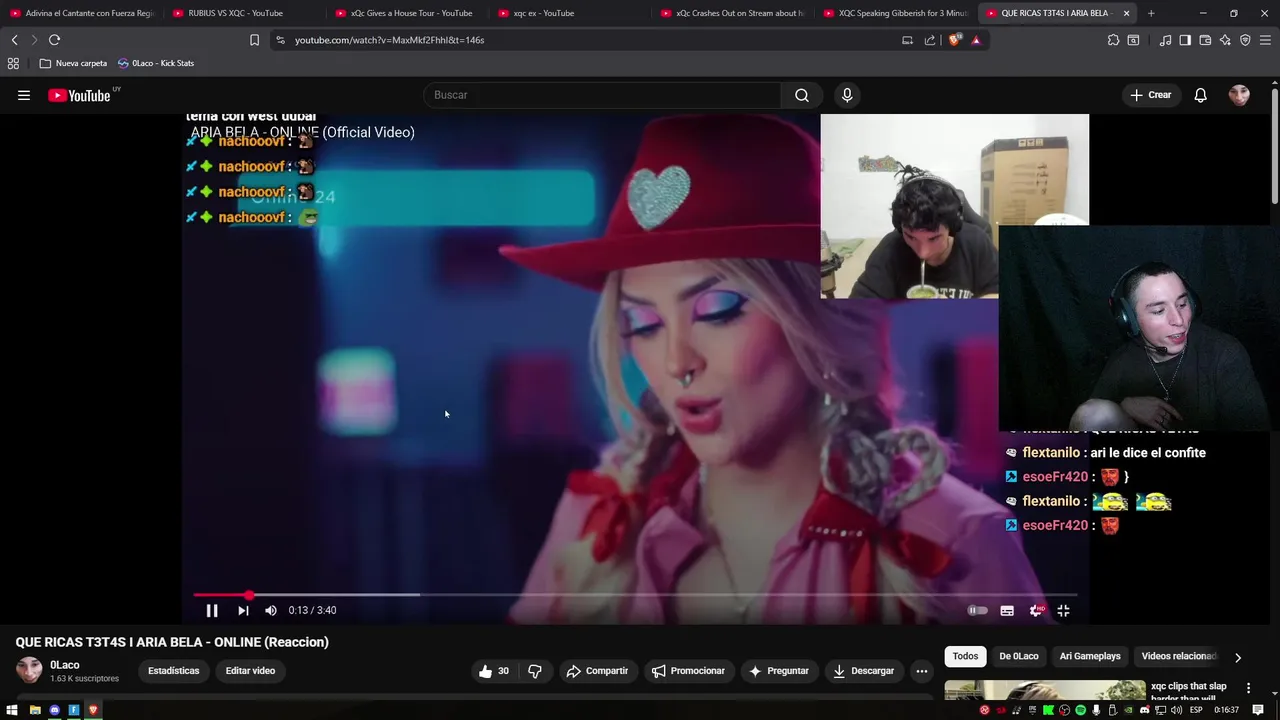Open the Brave Shields lion icon
Image resolution: width=1280 pixels, height=720 pixels.
(954, 40)
